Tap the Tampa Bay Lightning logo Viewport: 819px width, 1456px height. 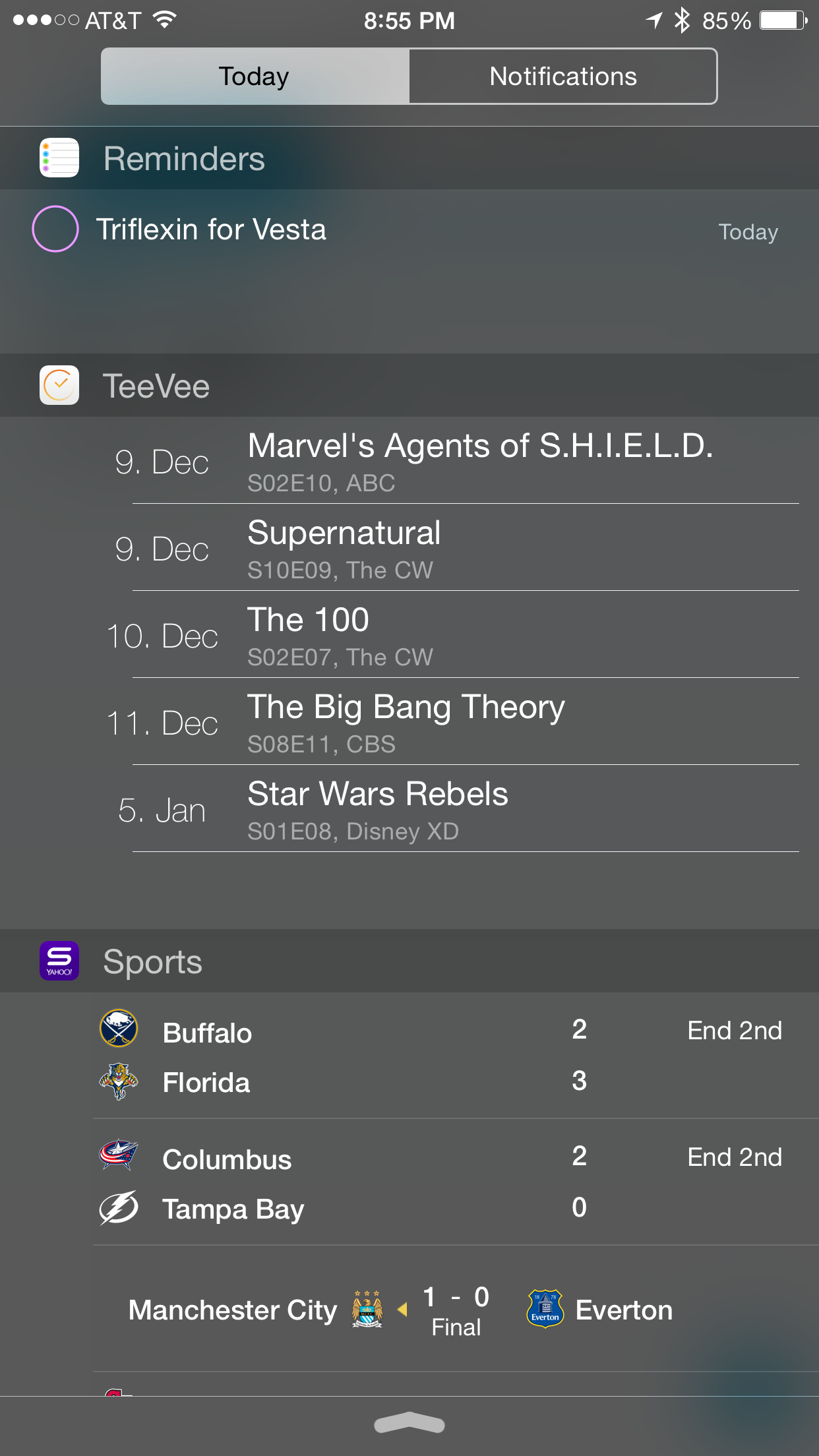(119, 1208)
